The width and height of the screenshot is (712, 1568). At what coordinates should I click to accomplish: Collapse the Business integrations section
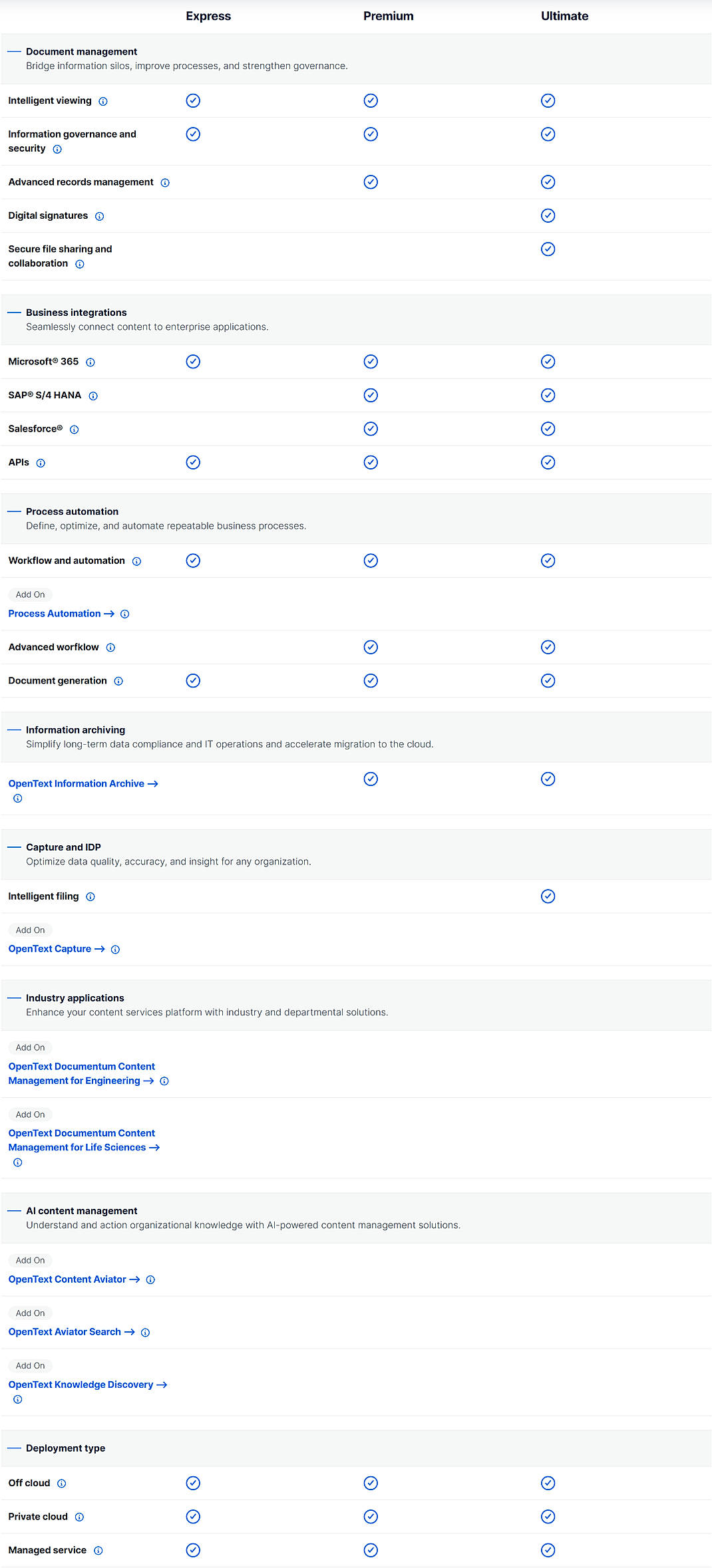[x=14, y=313]
